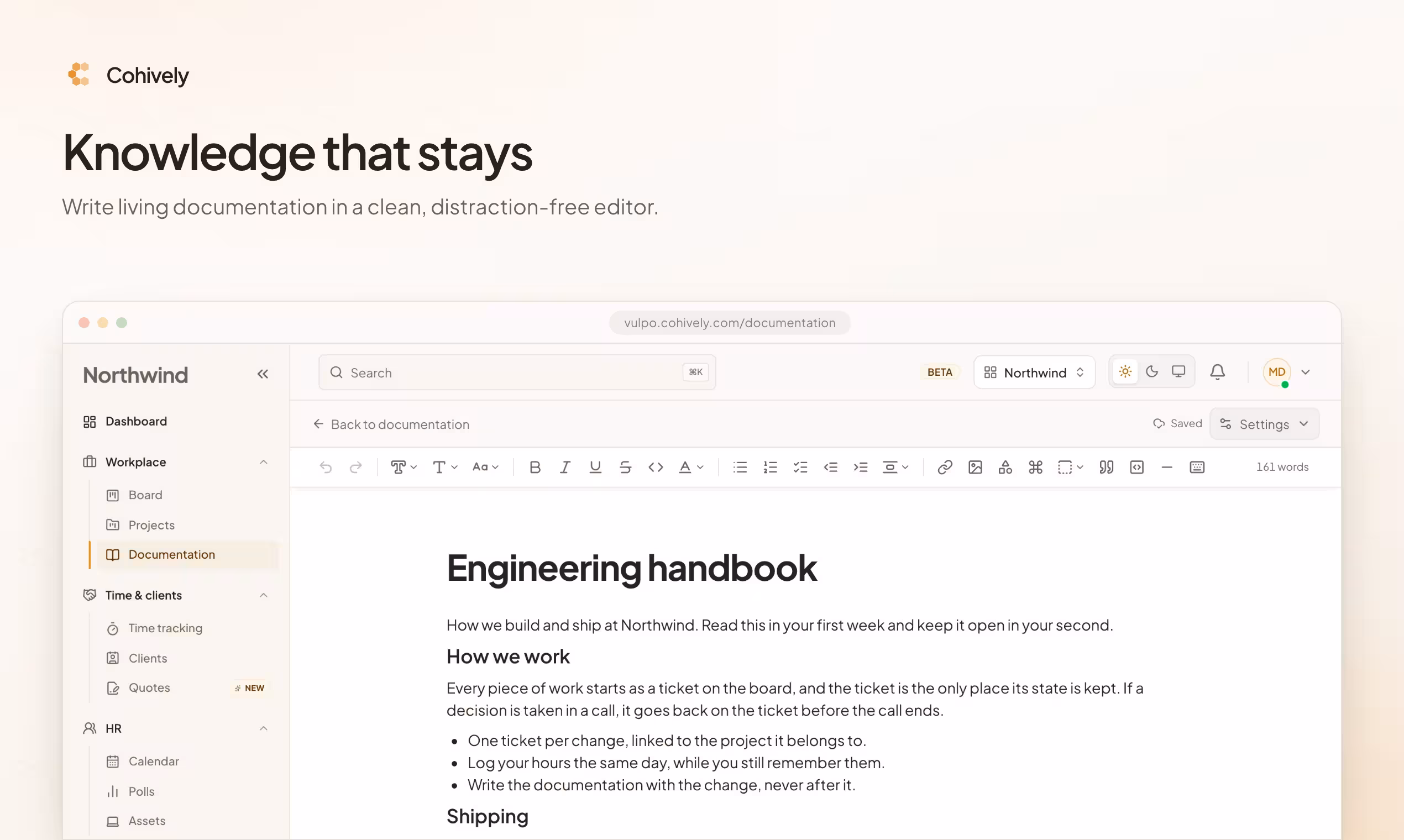Increase indent of the text

(x=861, y=467)
